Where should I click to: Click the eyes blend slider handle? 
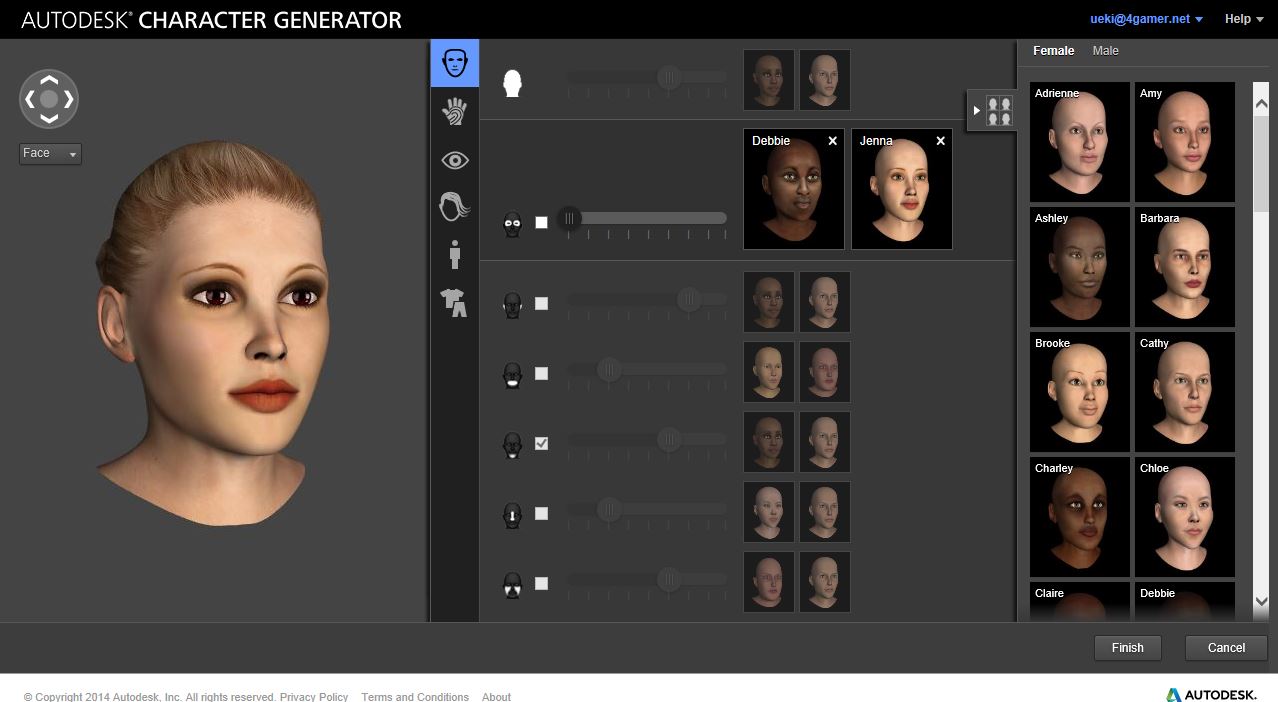coord(569,218)
